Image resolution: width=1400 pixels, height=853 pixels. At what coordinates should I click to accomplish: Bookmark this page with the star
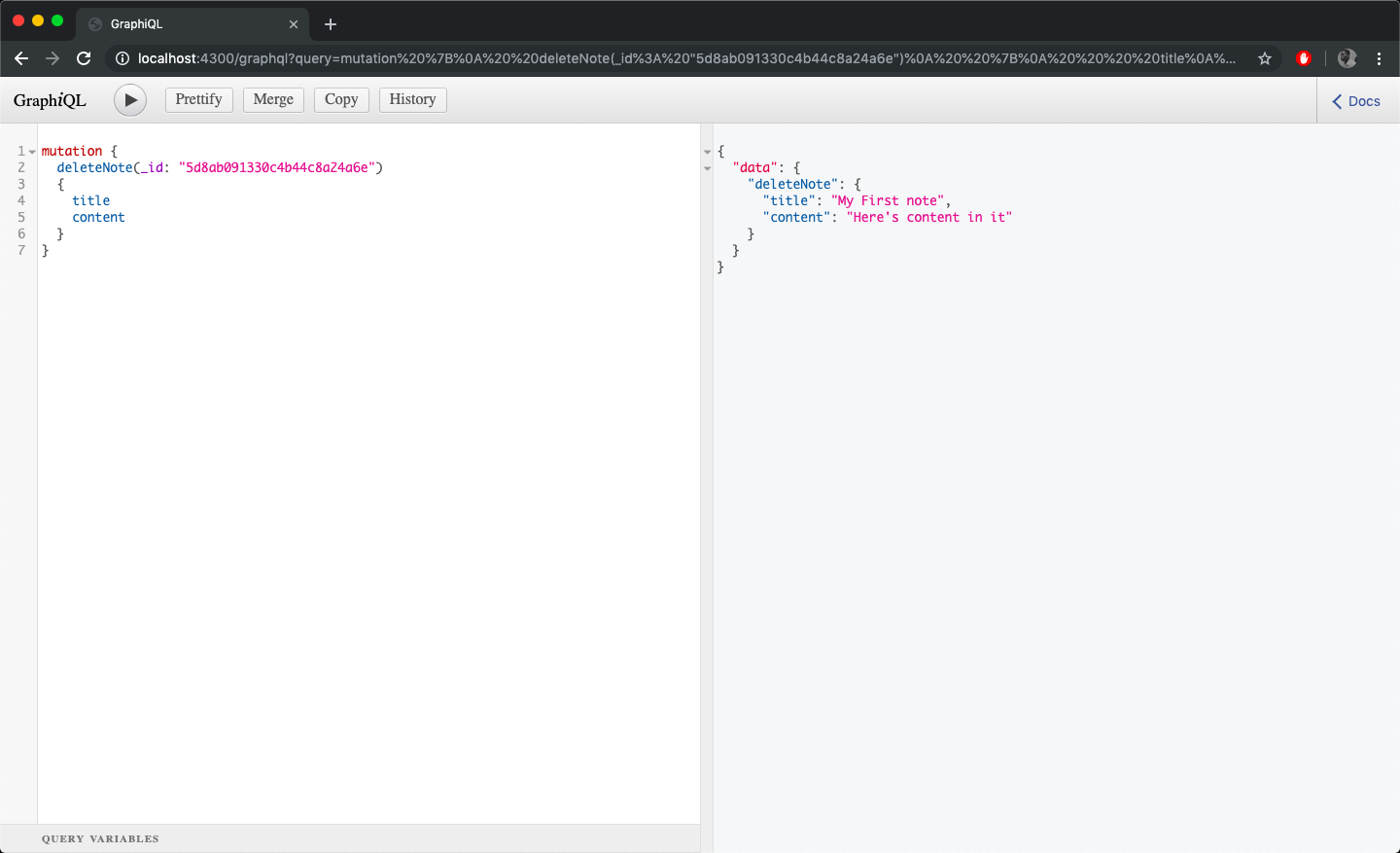[x=1265, y=58]
